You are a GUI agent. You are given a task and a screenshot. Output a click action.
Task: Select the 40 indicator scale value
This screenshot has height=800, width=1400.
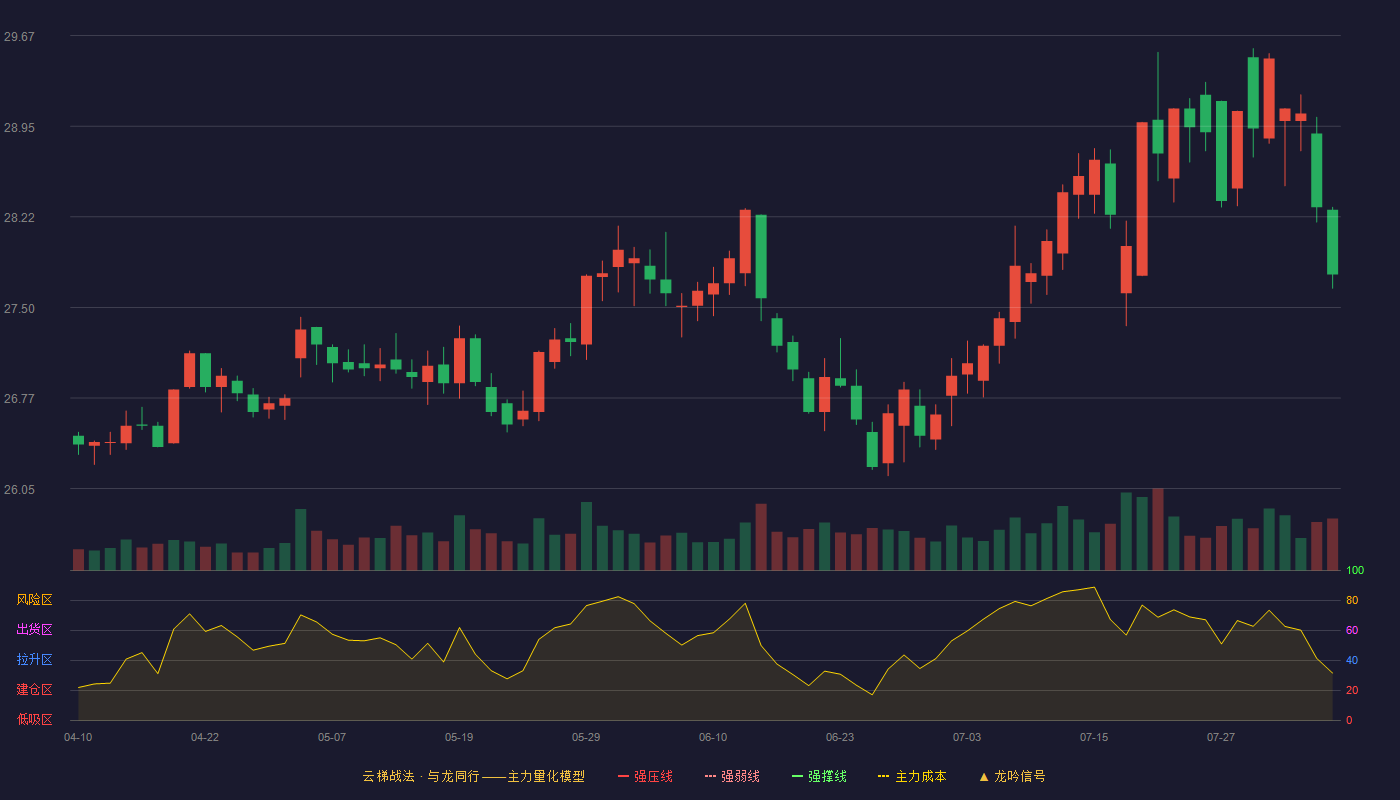(1352, 661)
